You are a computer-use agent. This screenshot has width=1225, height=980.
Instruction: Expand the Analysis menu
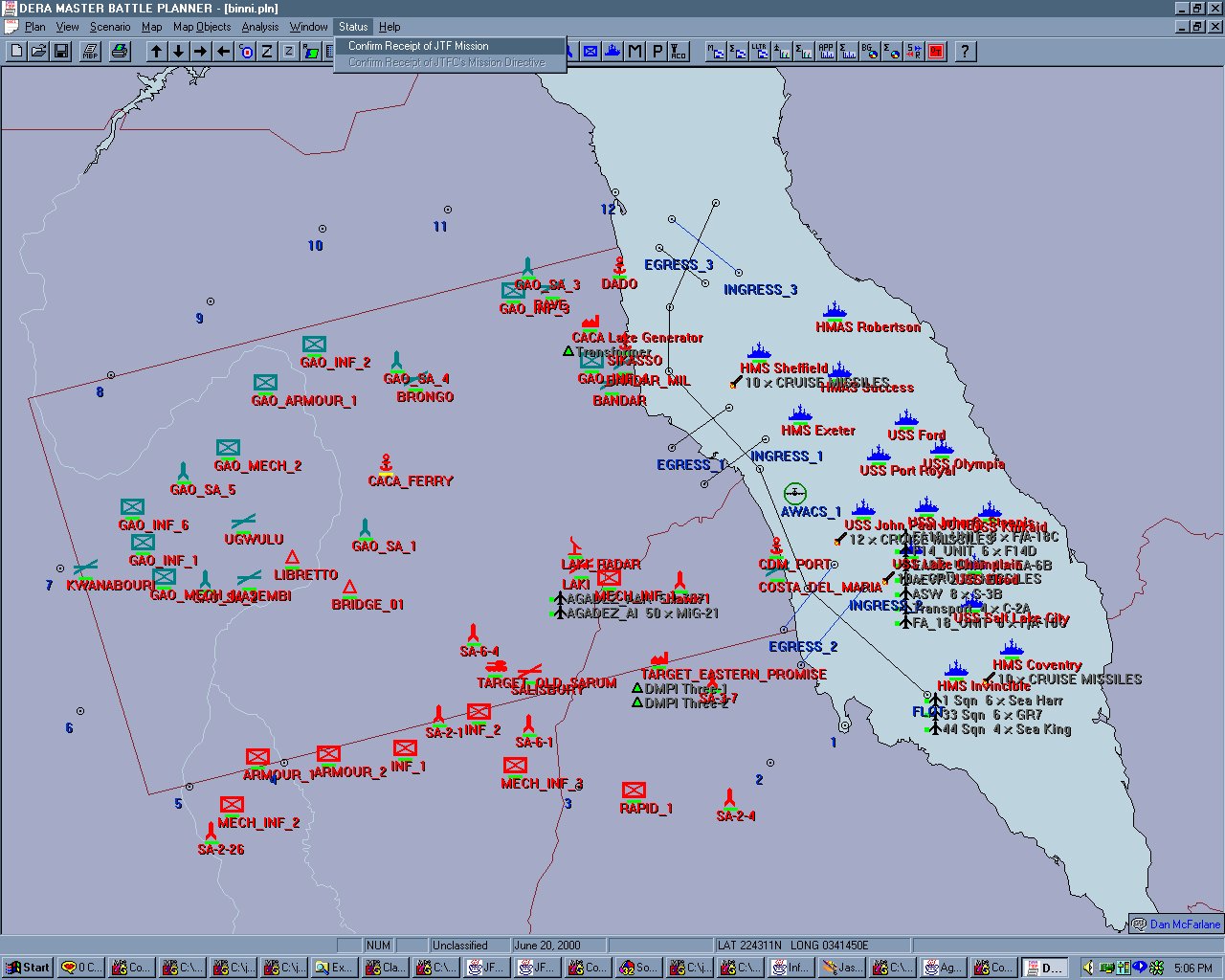point(259,27)
